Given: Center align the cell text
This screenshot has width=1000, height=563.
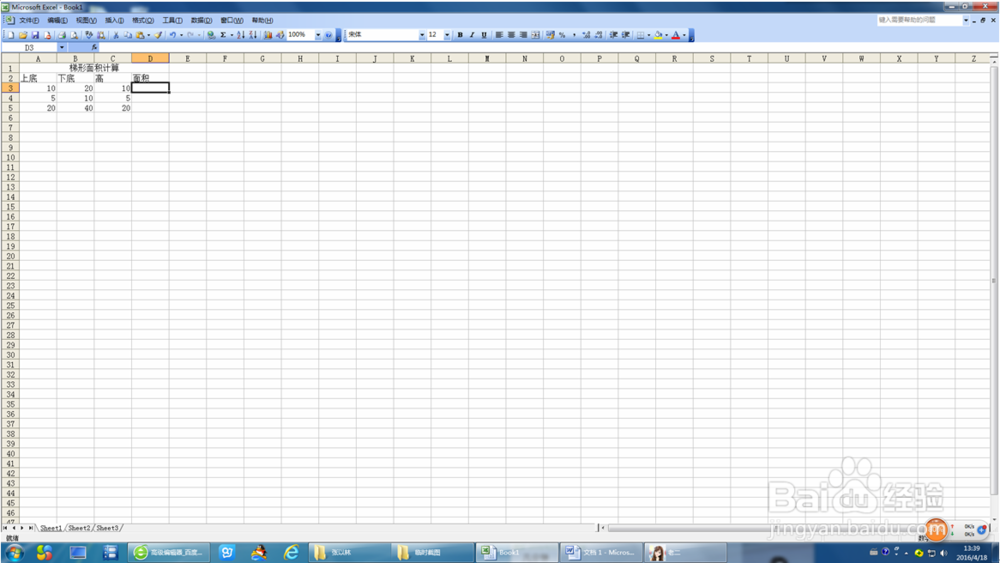Looking at the screenshot, I should tap(511, 35).
